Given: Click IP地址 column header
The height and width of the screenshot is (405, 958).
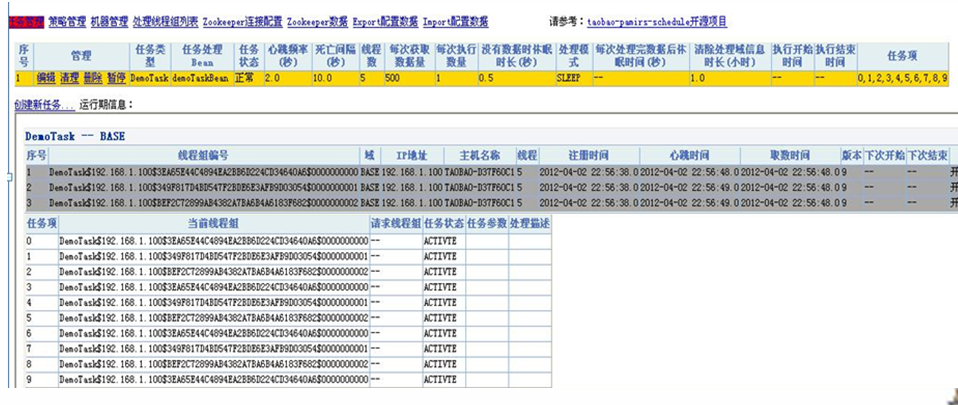Looking at the screenshot, I should tap(411, 155).
